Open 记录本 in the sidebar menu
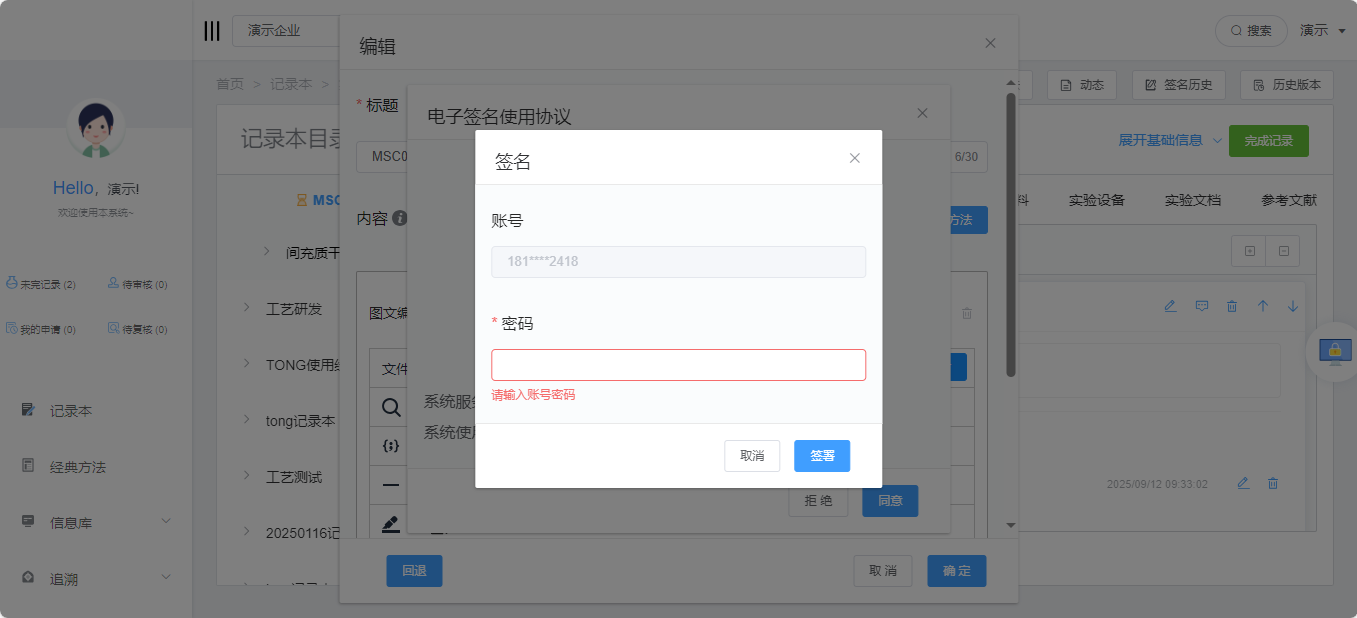The height and width of the screenshot is (618, 1357). pyautogui.click(x=71, y=411)
